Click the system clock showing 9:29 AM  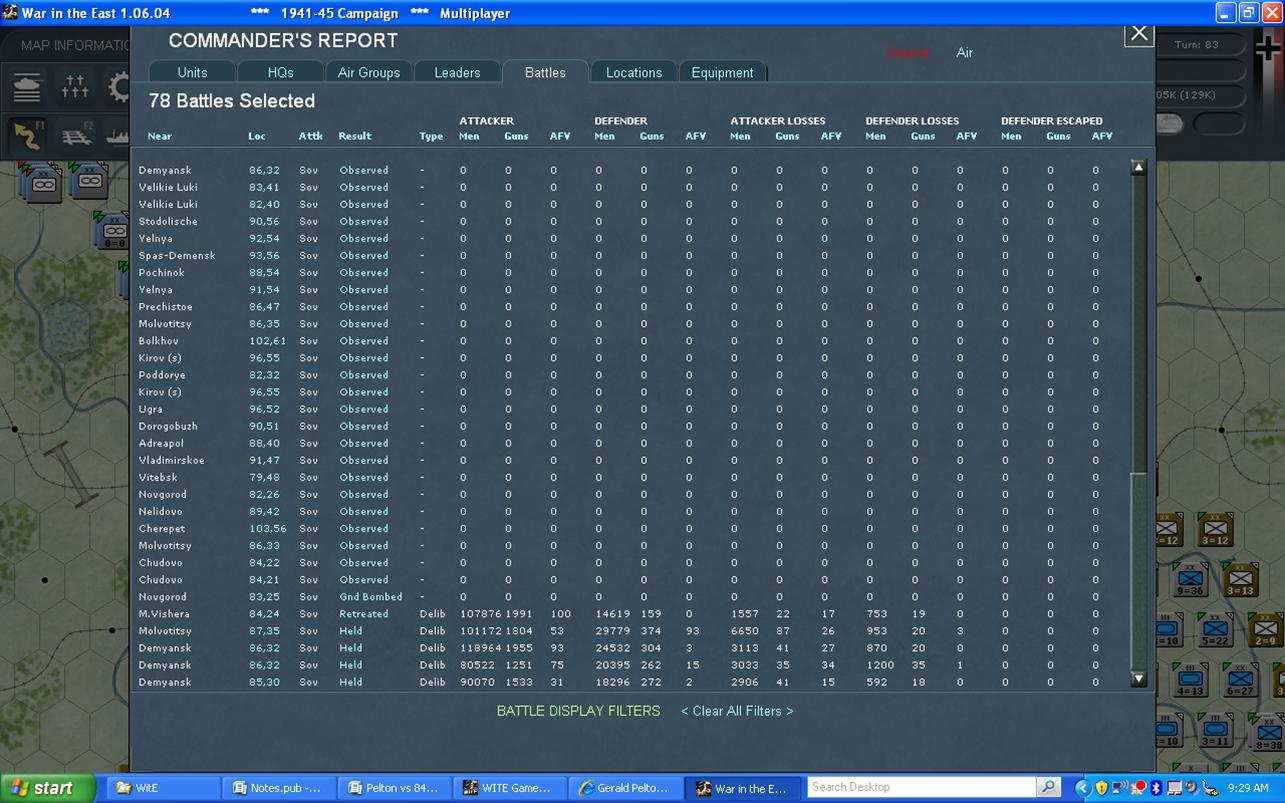(1248, 788)
